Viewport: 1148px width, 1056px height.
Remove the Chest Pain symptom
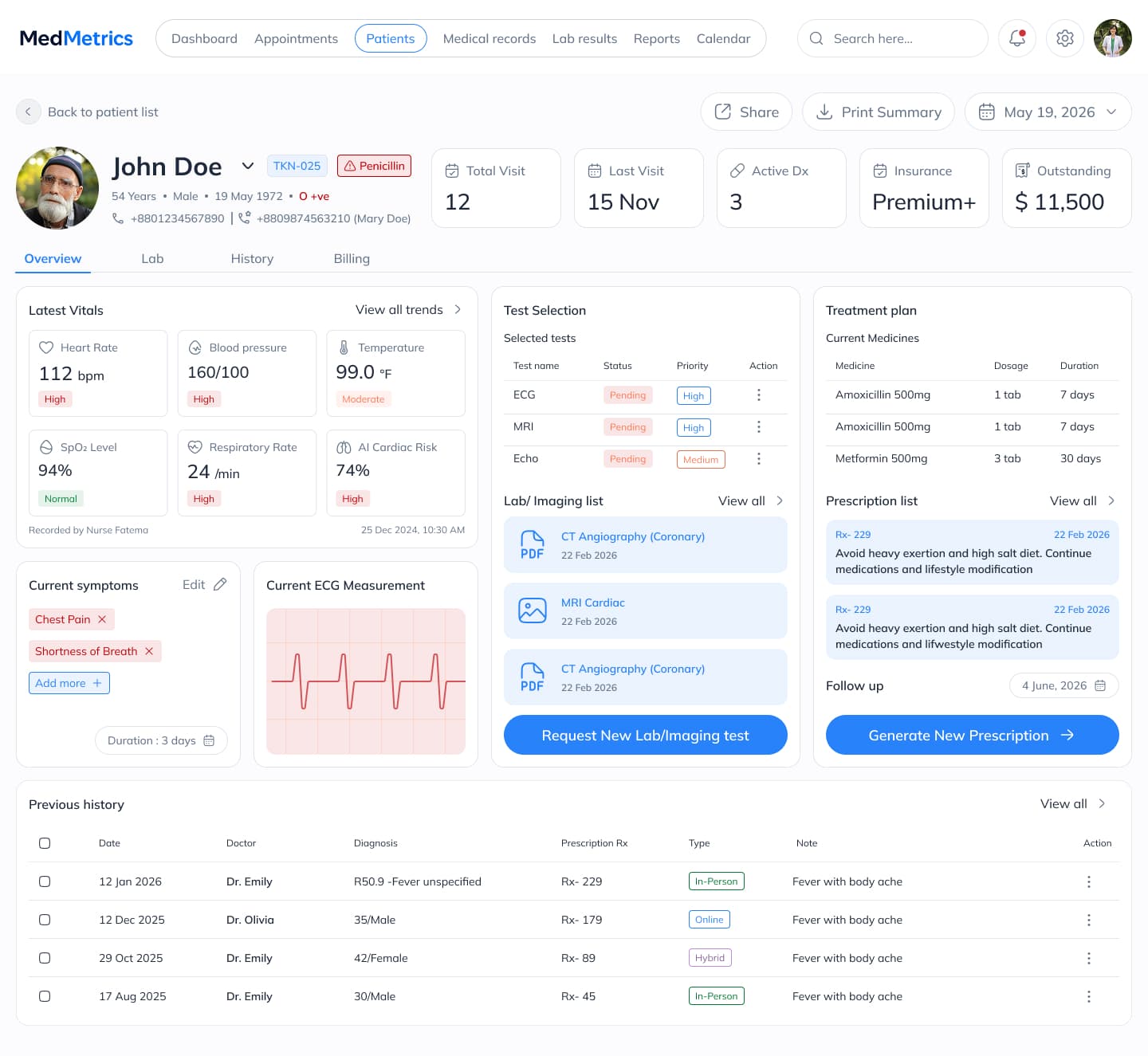pyautogui.click(x=102, y=619)
